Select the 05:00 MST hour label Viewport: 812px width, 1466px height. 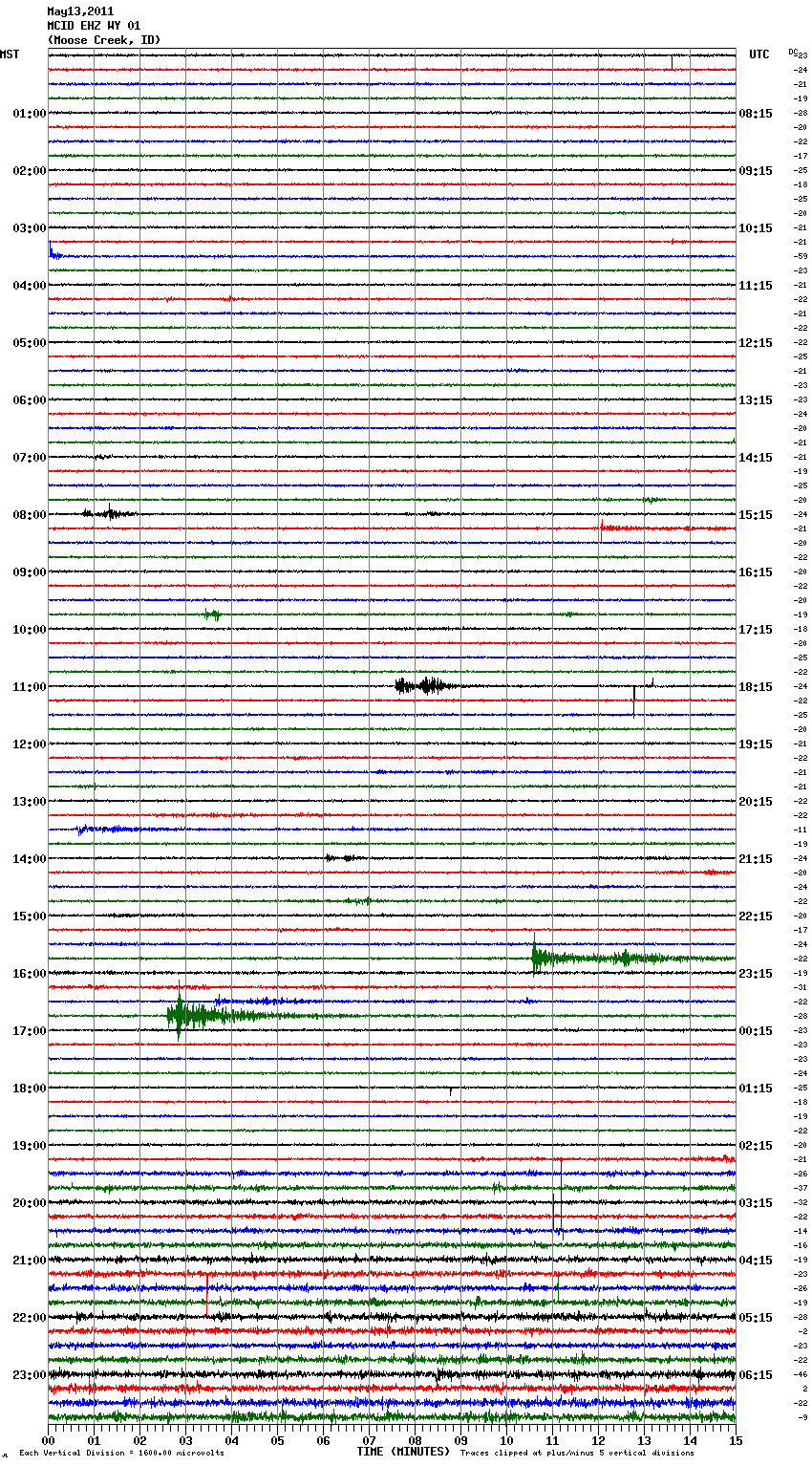click(x=30, y=343)
